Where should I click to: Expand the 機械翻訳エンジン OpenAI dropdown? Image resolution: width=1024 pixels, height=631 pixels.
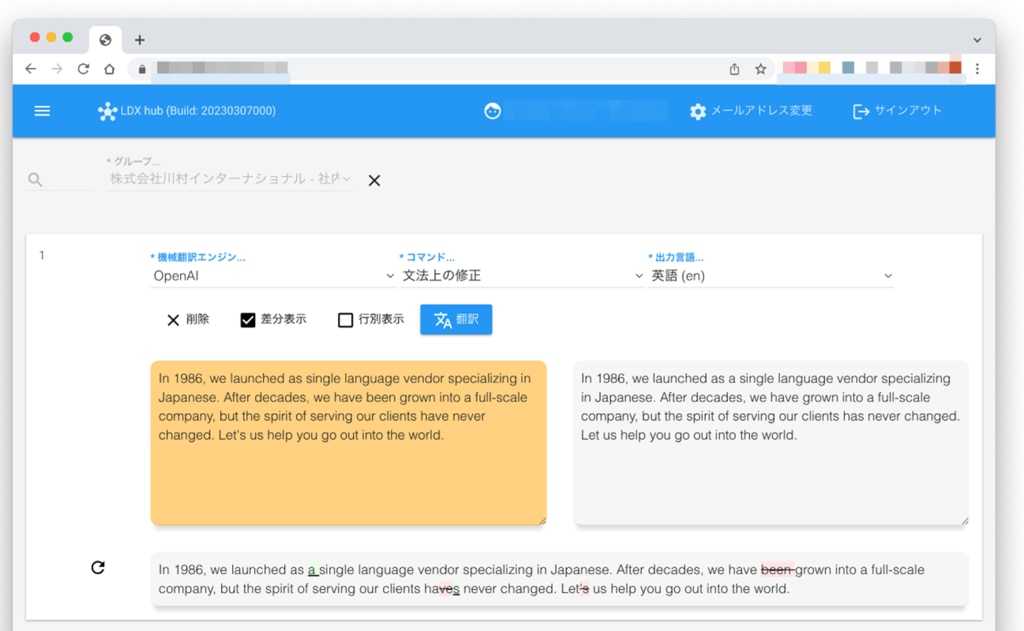[272, 276]
